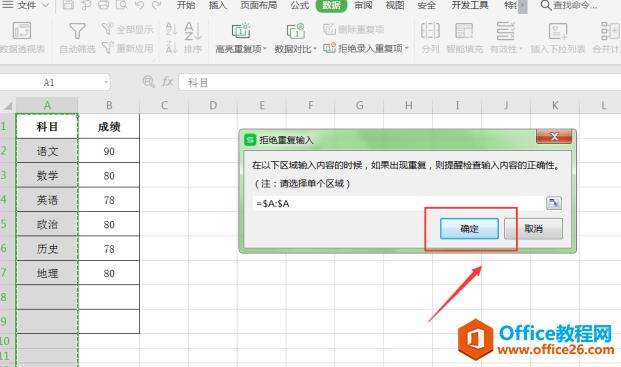Image resolution: width=621 pixels, height=367 pixels.
Task: Click the 排序 sort button
Action: (x=193, y=38)
